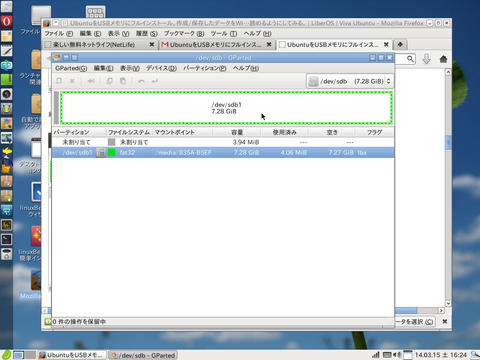Click the /dev/sdb - GParted taskbar button
This screenshot has height=360, width=480.
coord(143,355)
